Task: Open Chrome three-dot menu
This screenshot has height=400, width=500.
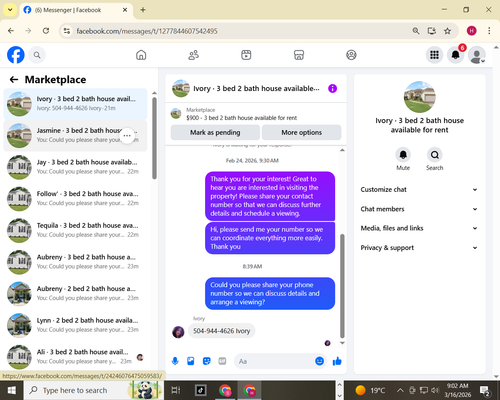Action: (489, 31)
